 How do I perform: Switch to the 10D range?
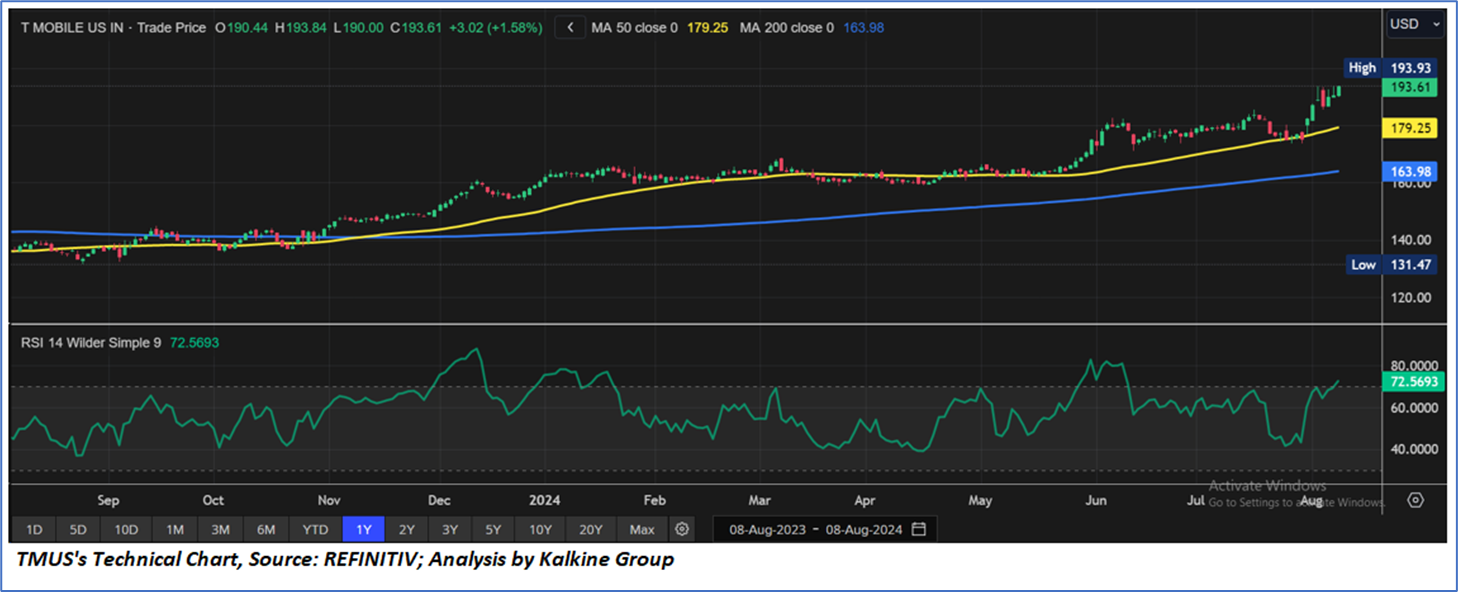(x=126, y=529)
